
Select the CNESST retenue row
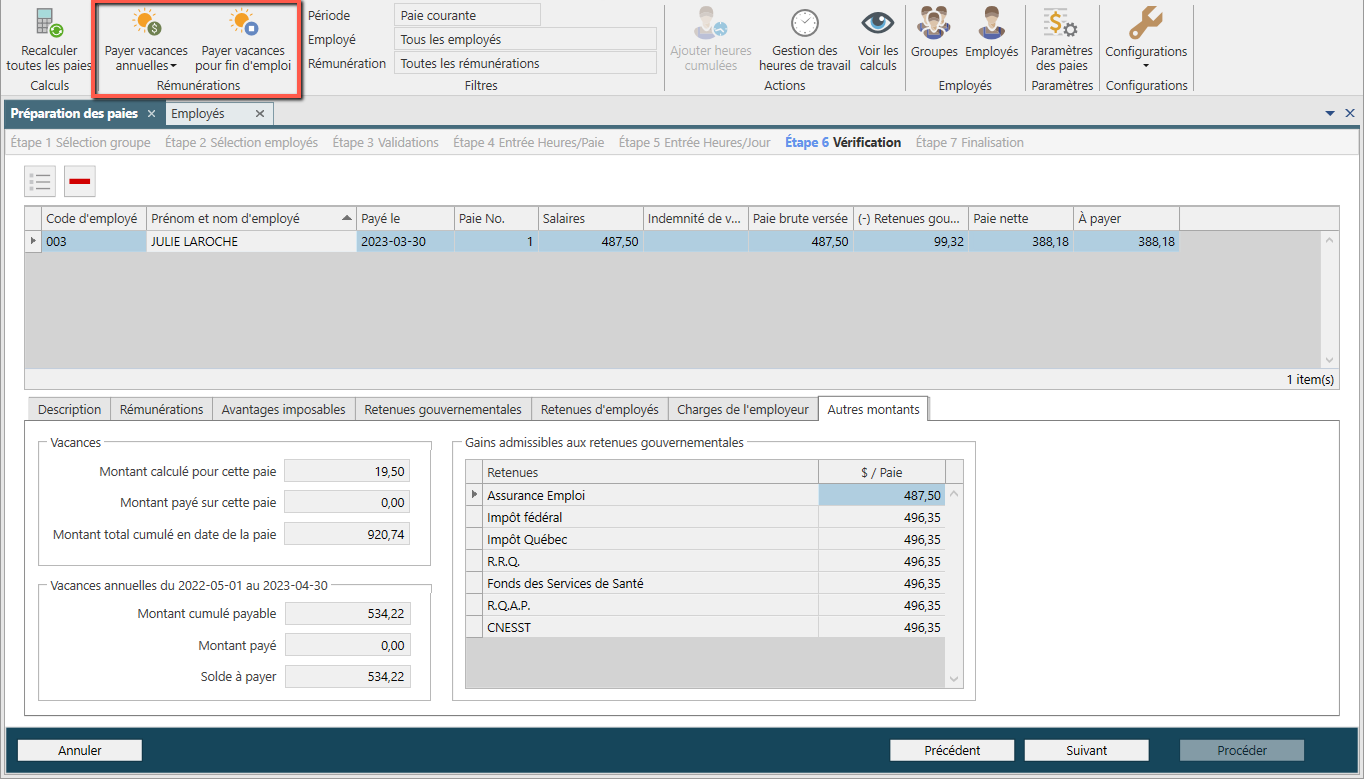pyautogui.click(x=705, y=628)
